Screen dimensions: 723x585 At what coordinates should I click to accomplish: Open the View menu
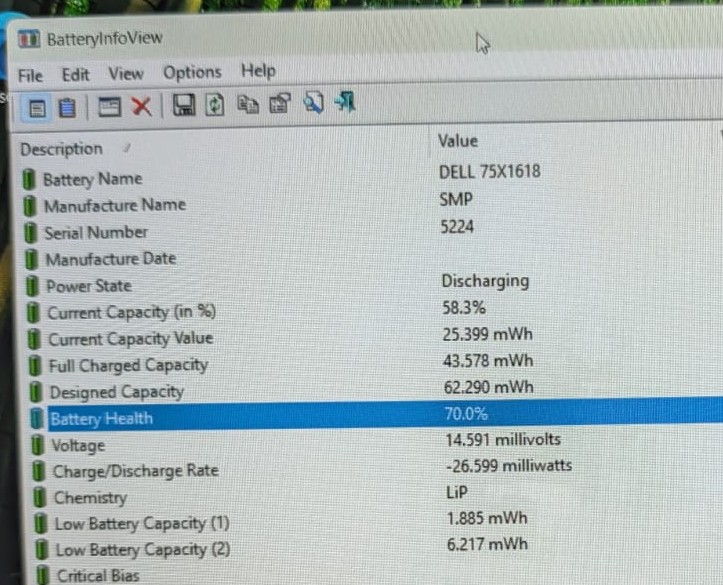pyautogui.click(x=126, y=73)
